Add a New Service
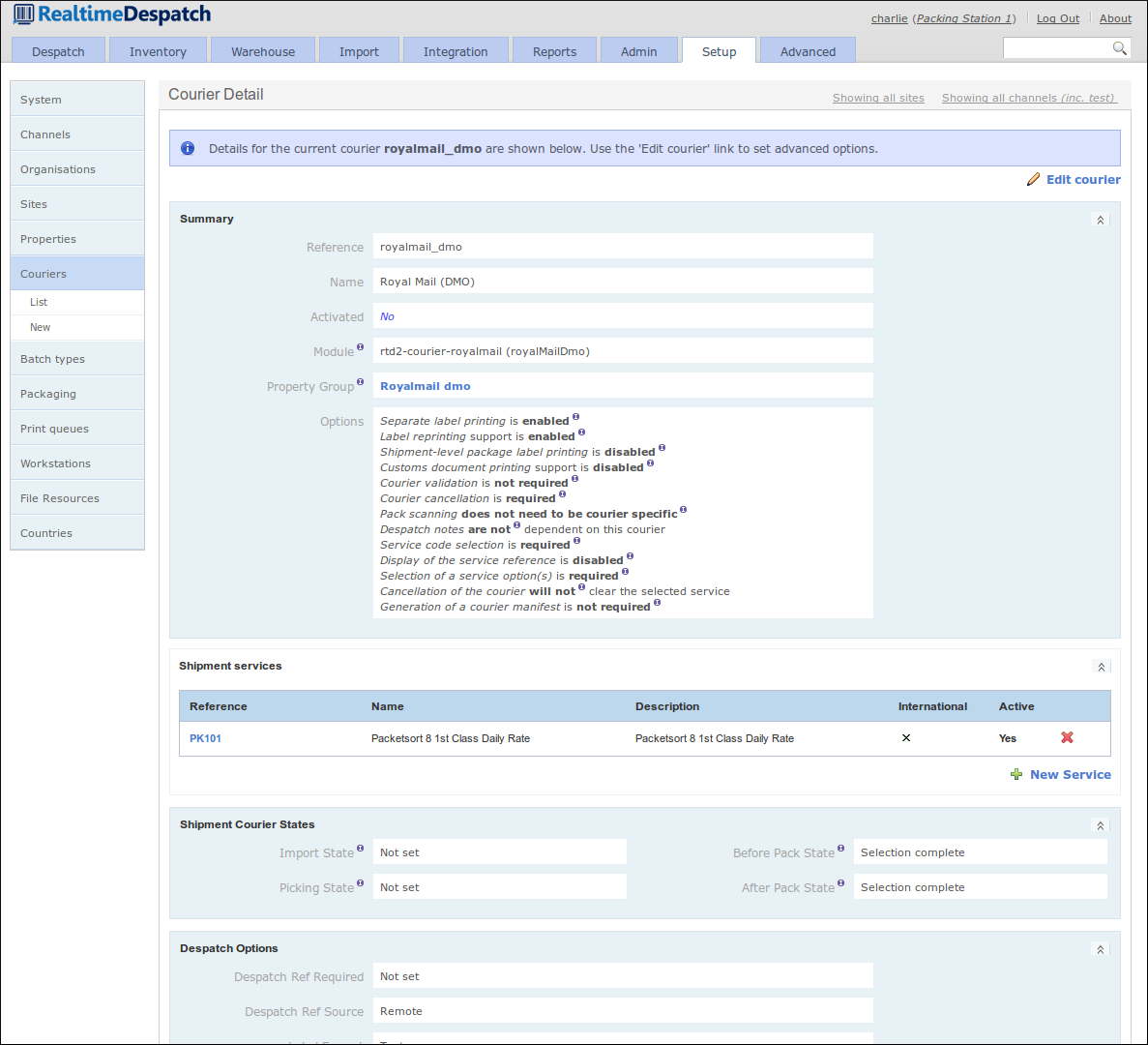1148x1045 pixels. pyautogui.click(x=1071, y=774)
